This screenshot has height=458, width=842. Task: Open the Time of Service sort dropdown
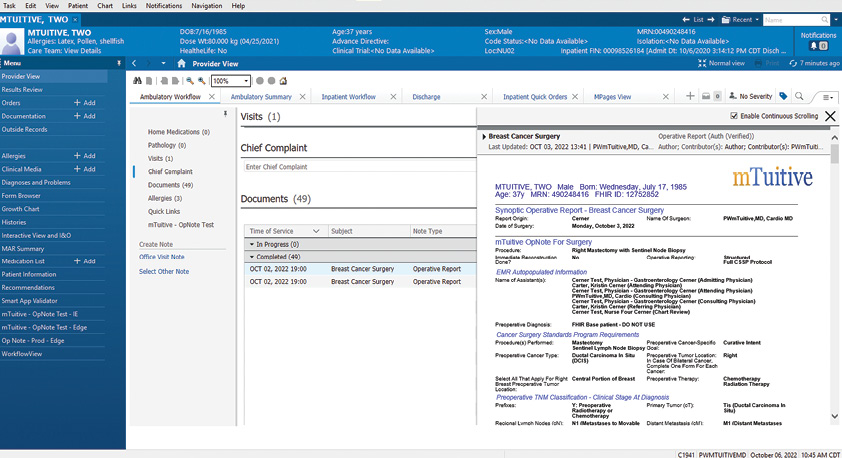coord(316,231)
